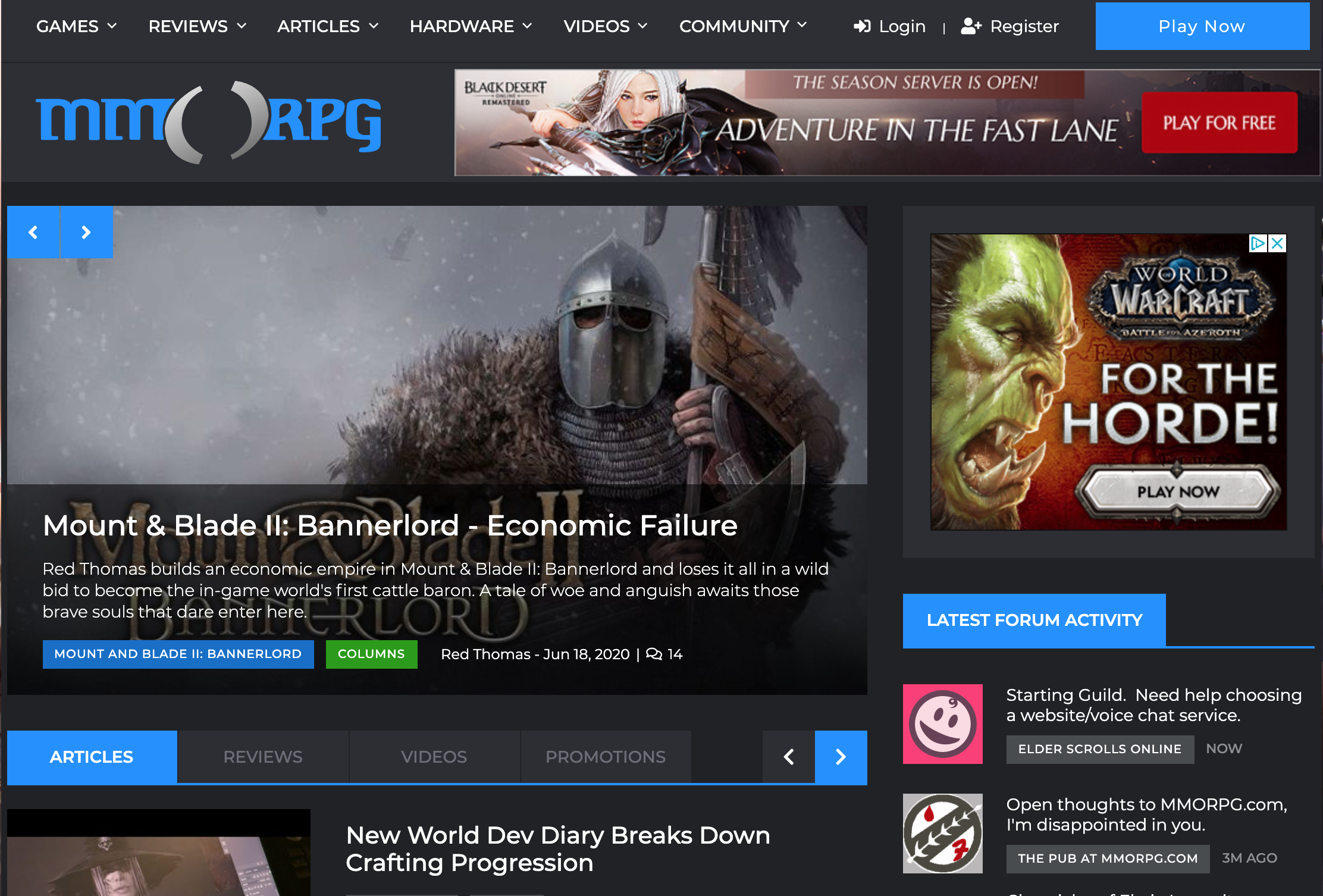
Task: Expand the REVIEWS dropdown menu
Action: coord(197,26)
